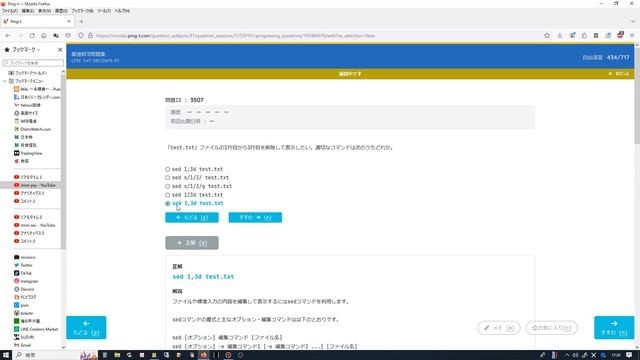
Task: Click the すすむ button under the options
Action: click(x=255, y=218)
